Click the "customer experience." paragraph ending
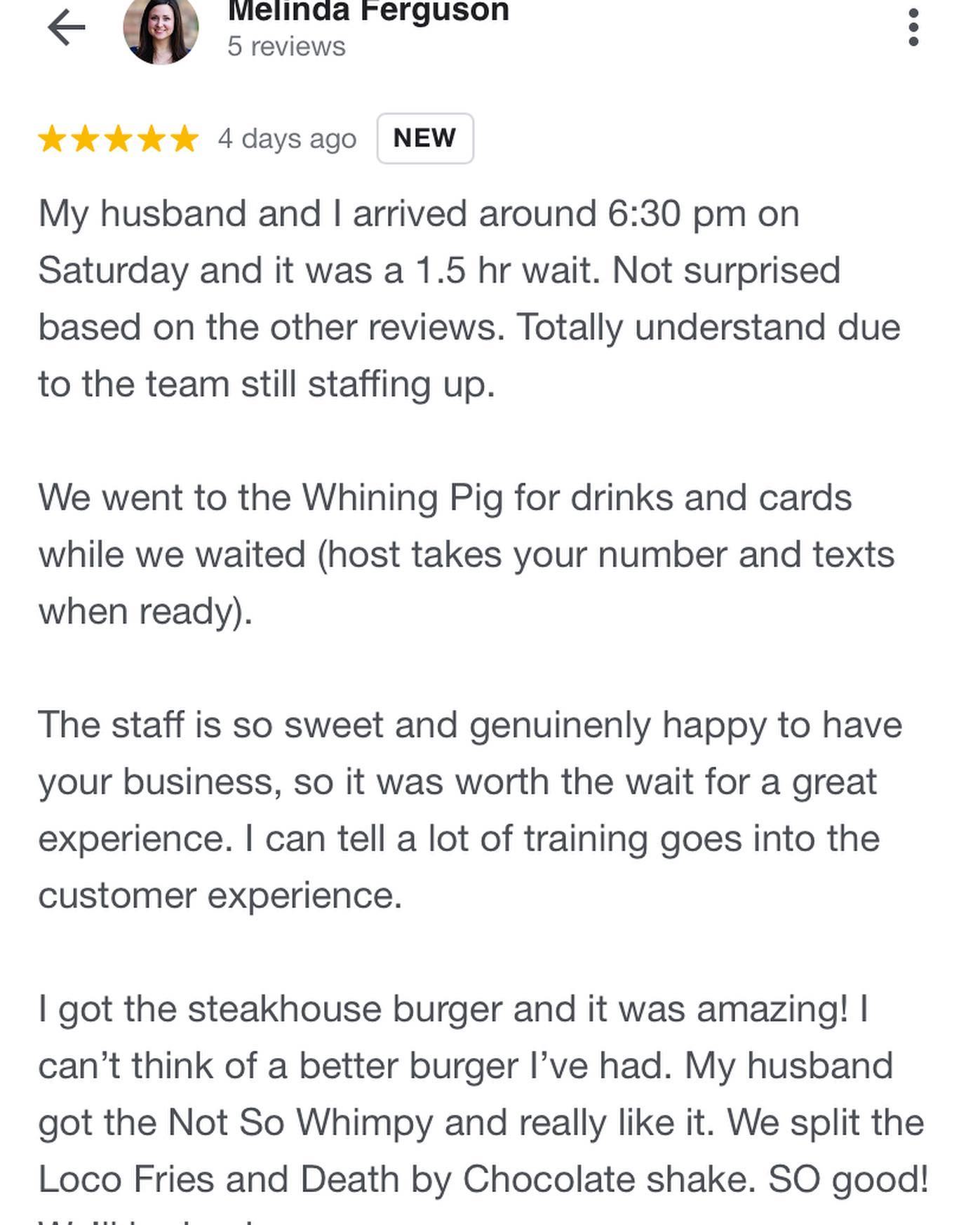980x1225 pixels. coord(220,896)
